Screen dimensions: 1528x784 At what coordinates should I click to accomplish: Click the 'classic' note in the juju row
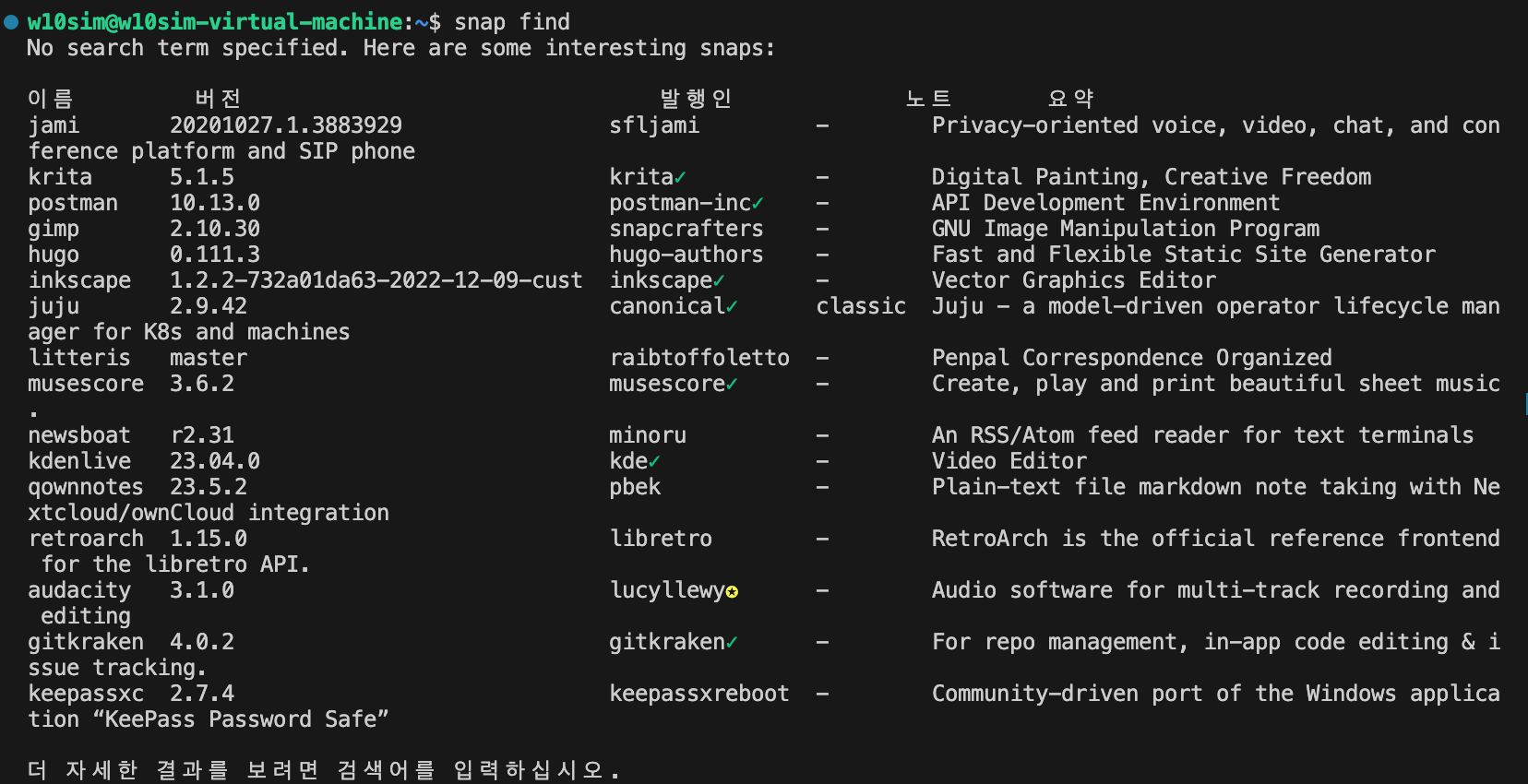[x=861, y=306]
